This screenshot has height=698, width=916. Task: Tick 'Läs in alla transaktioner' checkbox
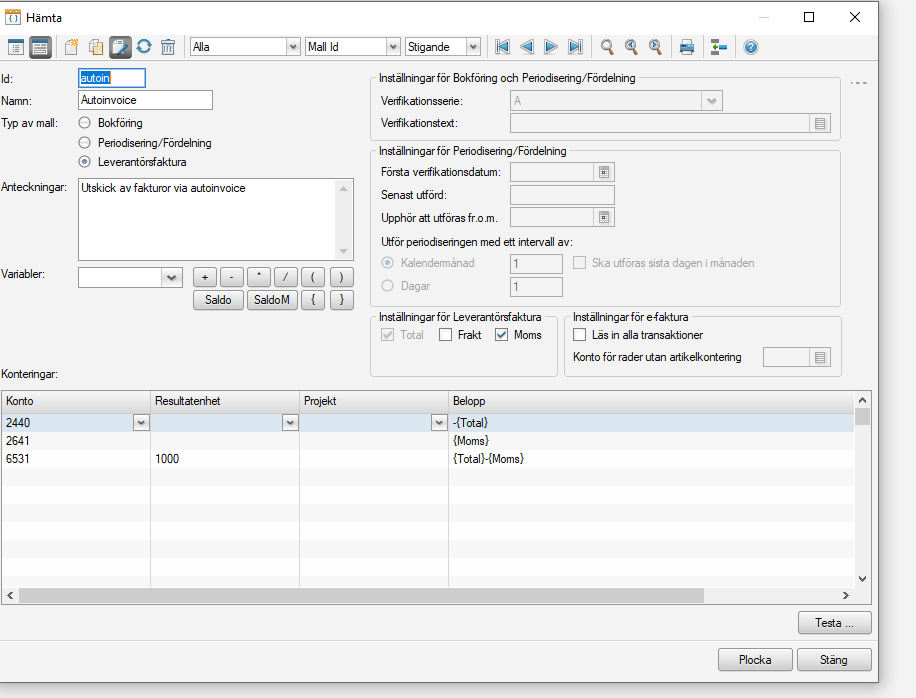click(580, 335)
